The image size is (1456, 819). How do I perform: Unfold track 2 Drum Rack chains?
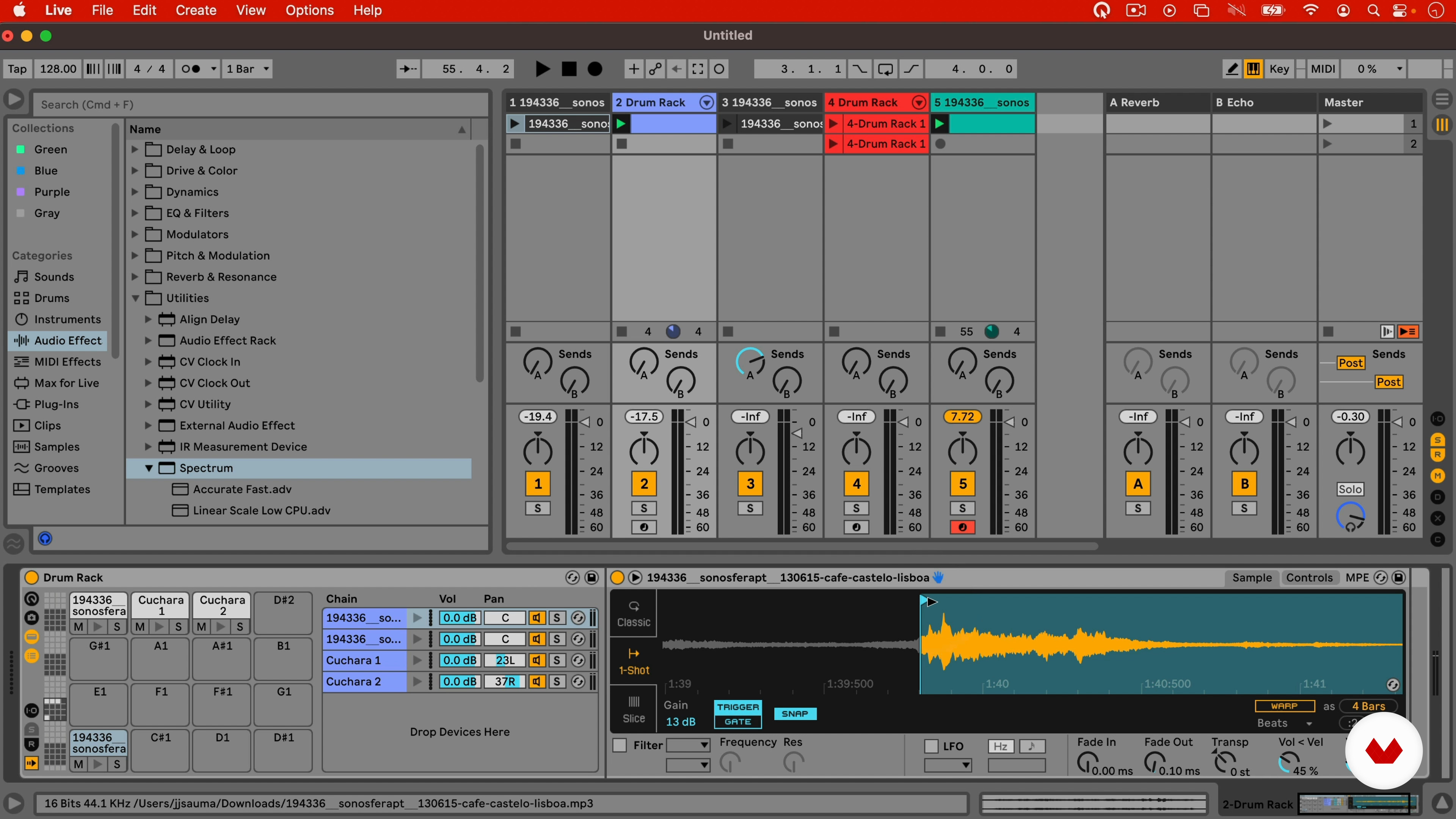(x=706, y=102)
